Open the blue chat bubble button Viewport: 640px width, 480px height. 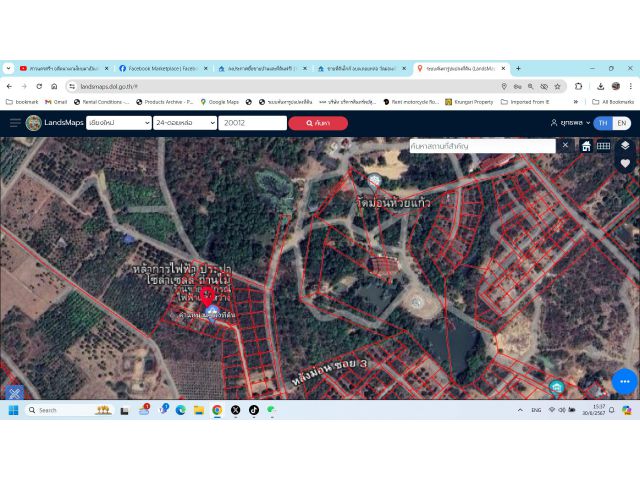click(624, 381)
